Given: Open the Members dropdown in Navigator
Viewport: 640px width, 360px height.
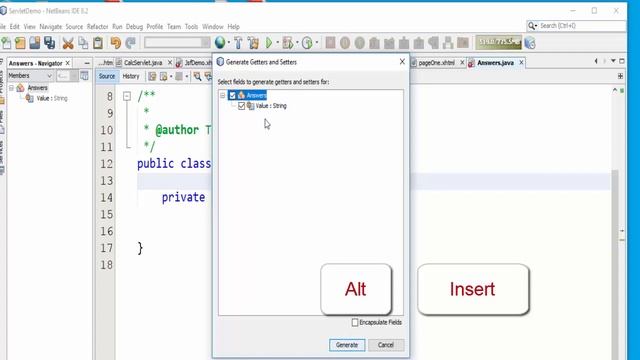Looking at the screenshot, I should (31, 76).
